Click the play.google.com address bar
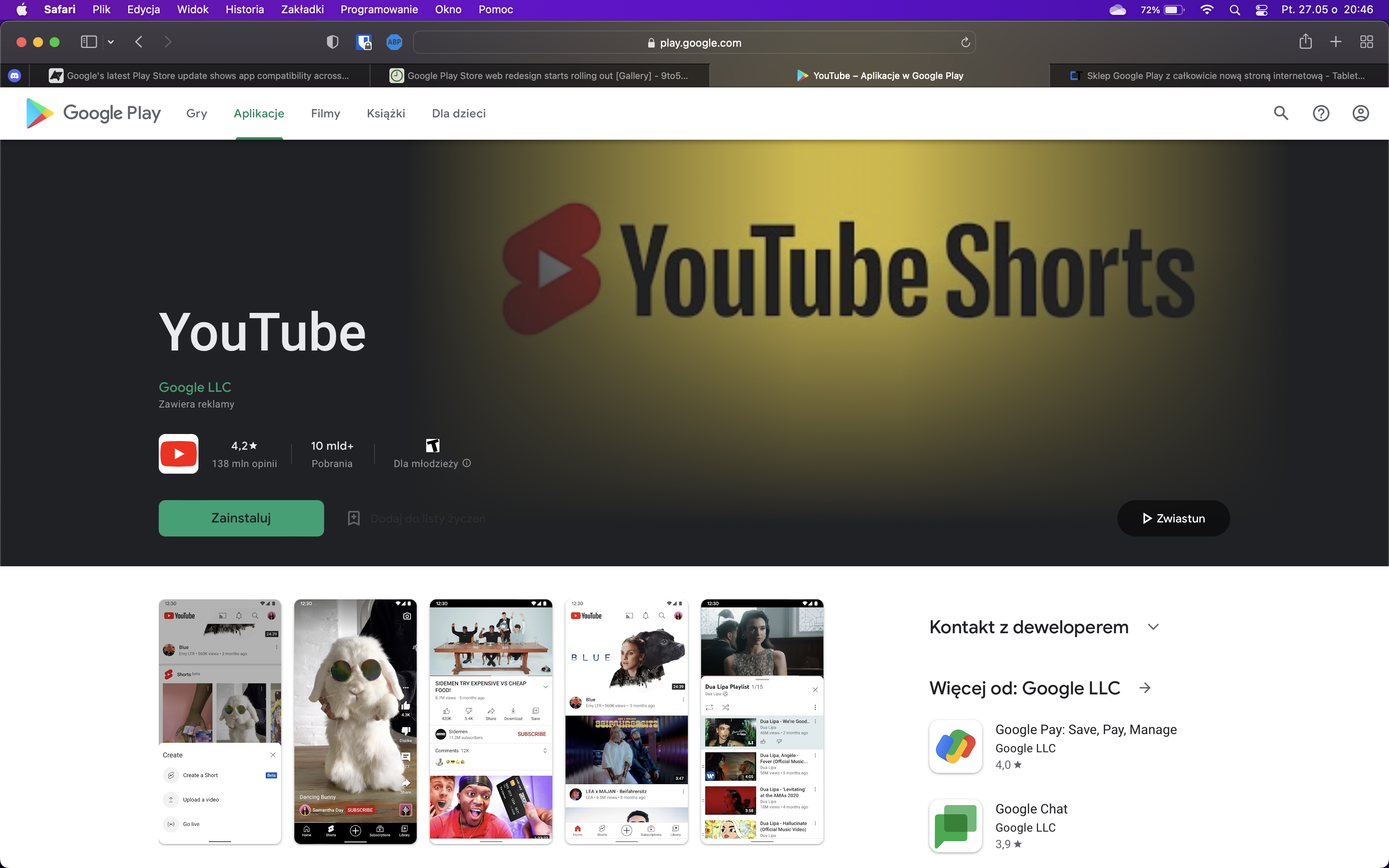This screenshot has width=1389, height=868. tap(694, 43)
